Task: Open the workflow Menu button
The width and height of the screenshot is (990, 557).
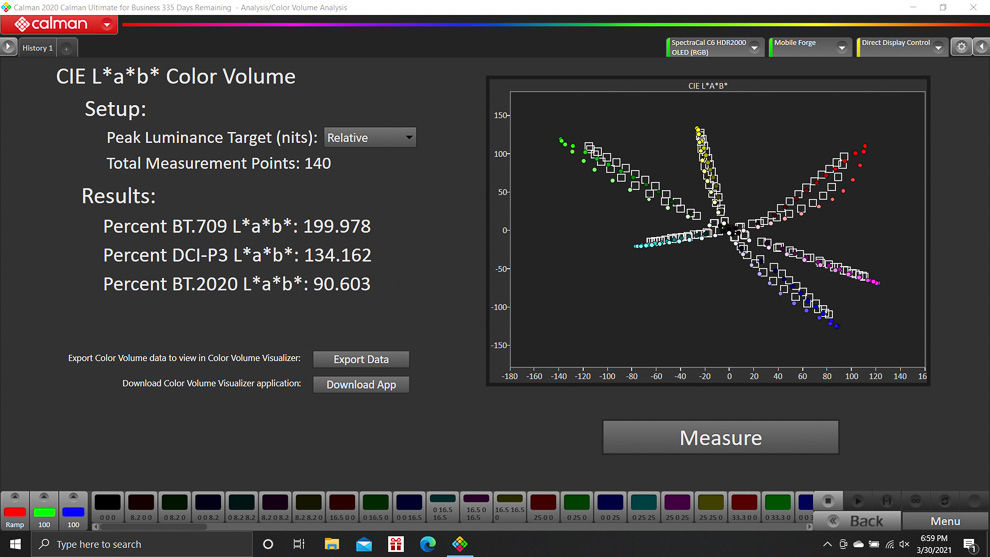Action: coord(945,521)
